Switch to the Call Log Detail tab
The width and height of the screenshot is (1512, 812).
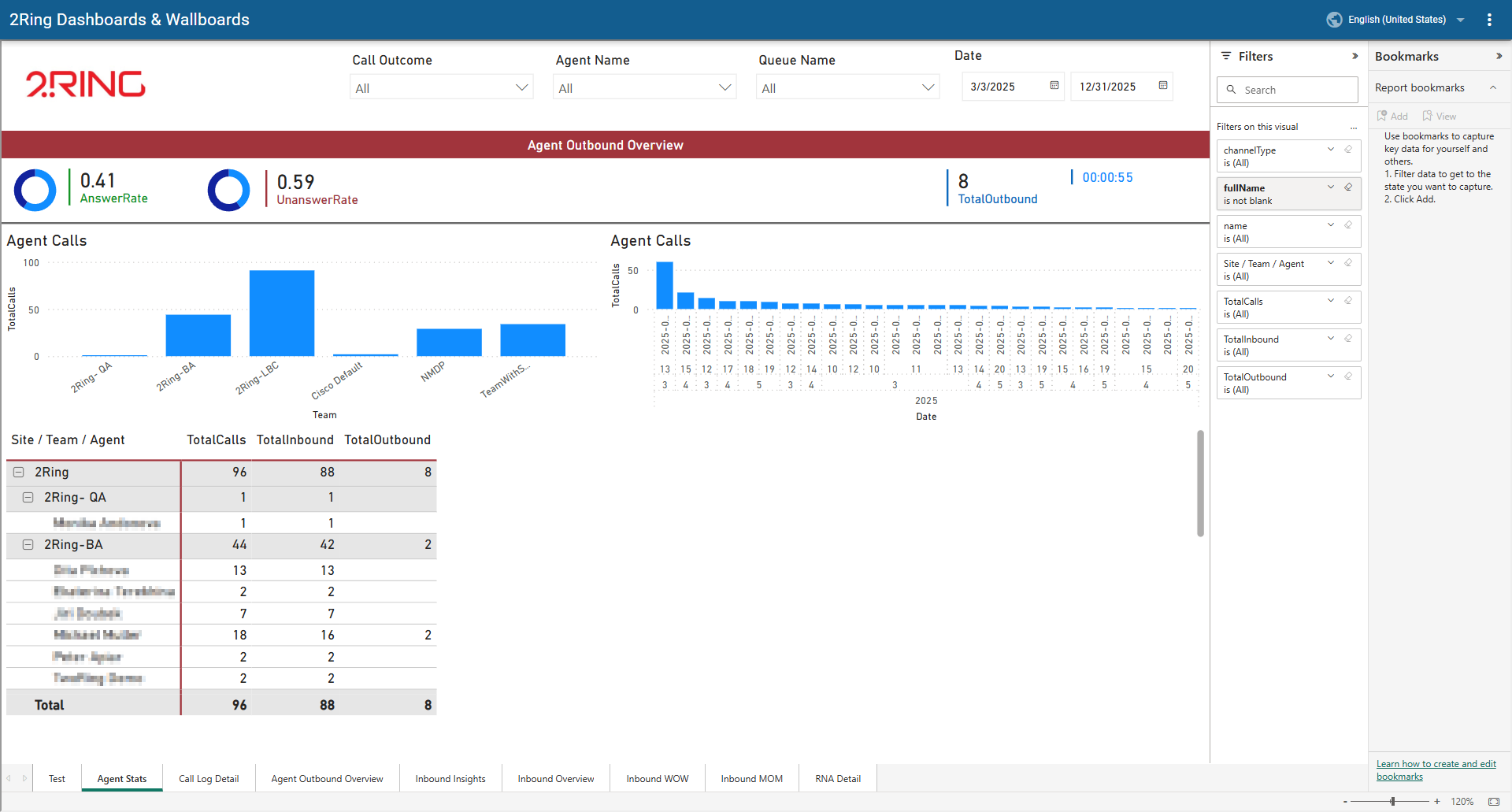(209, 779)
